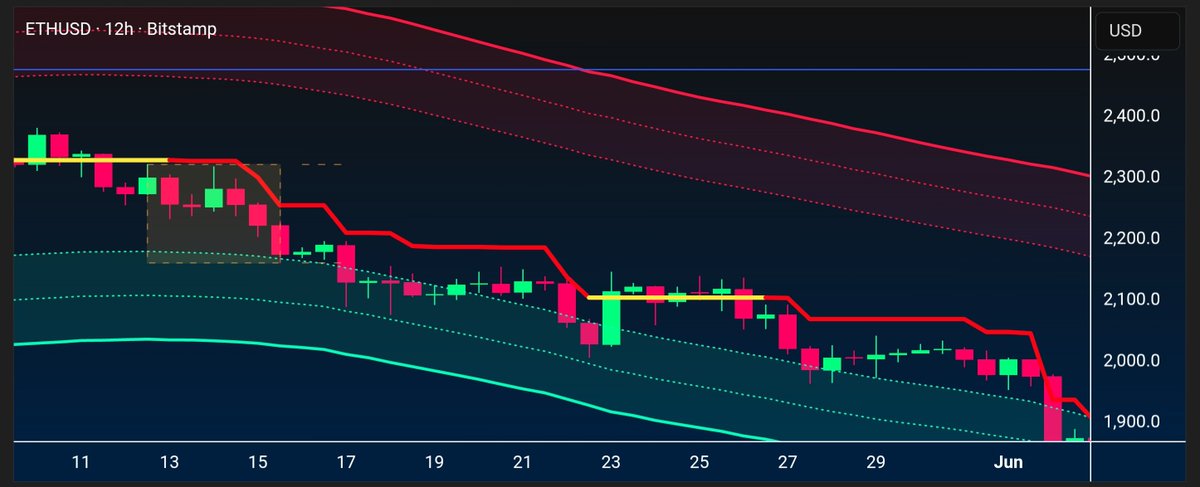Click the date label 29
This screenshot has height=487, width=1200.
click(875, 462)
